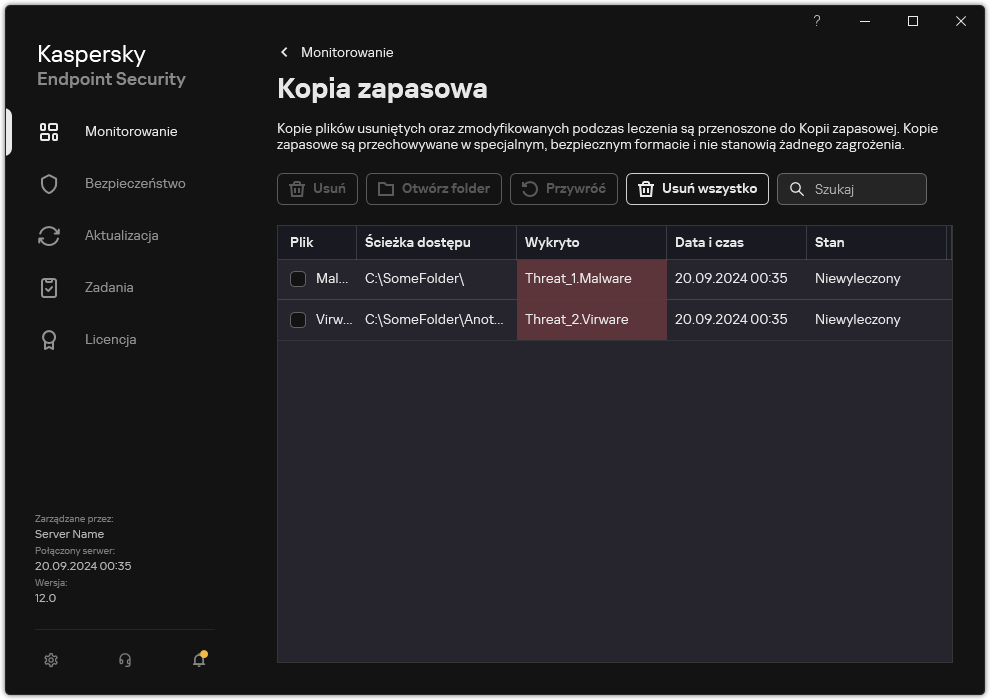Select the Licencja key icon
Image resolution: width=990 pixels, height=700 pixels.
pos(48,339)
